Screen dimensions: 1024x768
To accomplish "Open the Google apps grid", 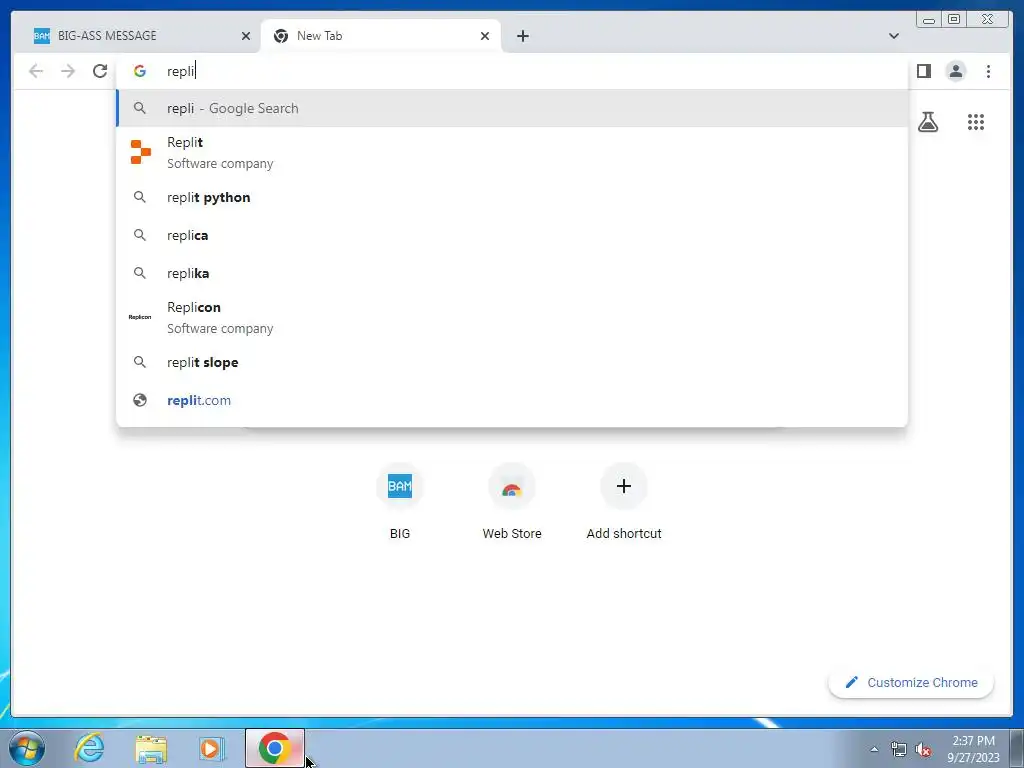I will (x=976, y=122).
